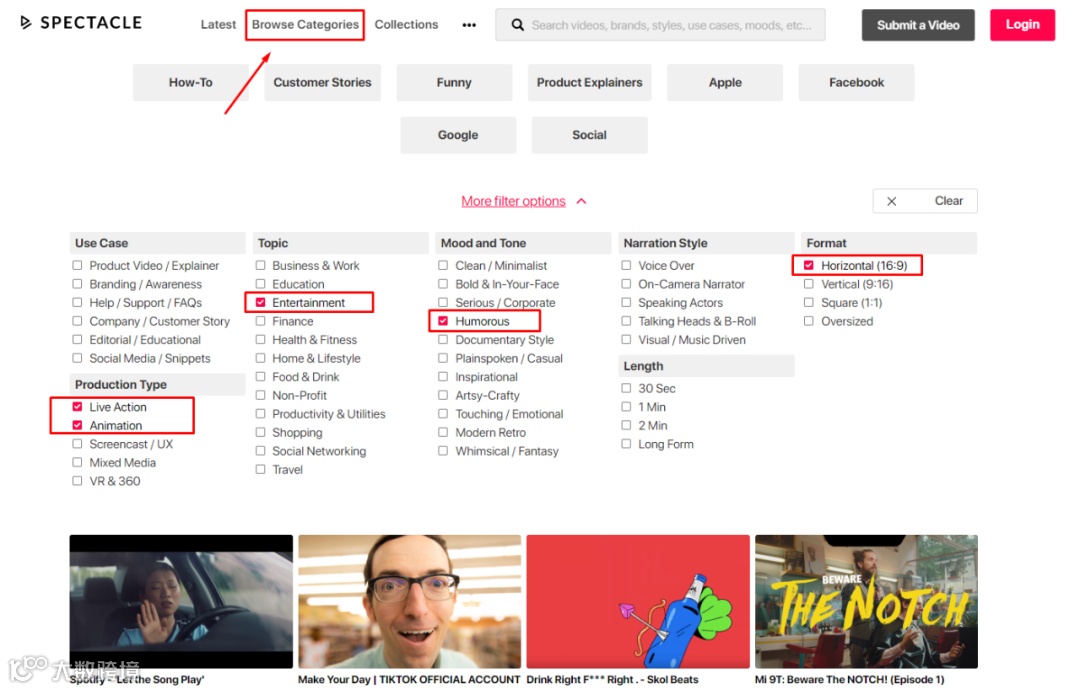Image resolution: width=1080 pixels, height=690 pixels.
Task: Check Food & Drink topic
Action: [260, 377]
